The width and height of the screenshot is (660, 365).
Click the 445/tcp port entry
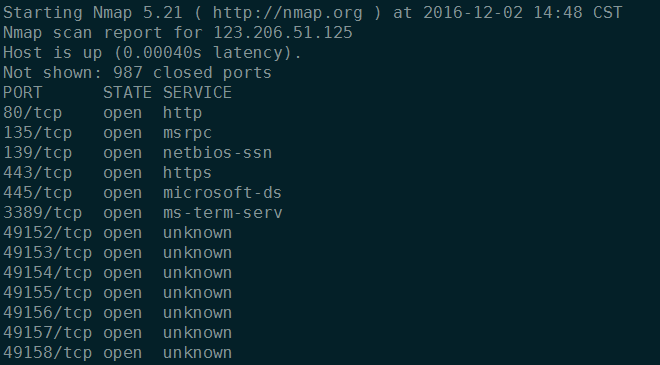point(37,193)
